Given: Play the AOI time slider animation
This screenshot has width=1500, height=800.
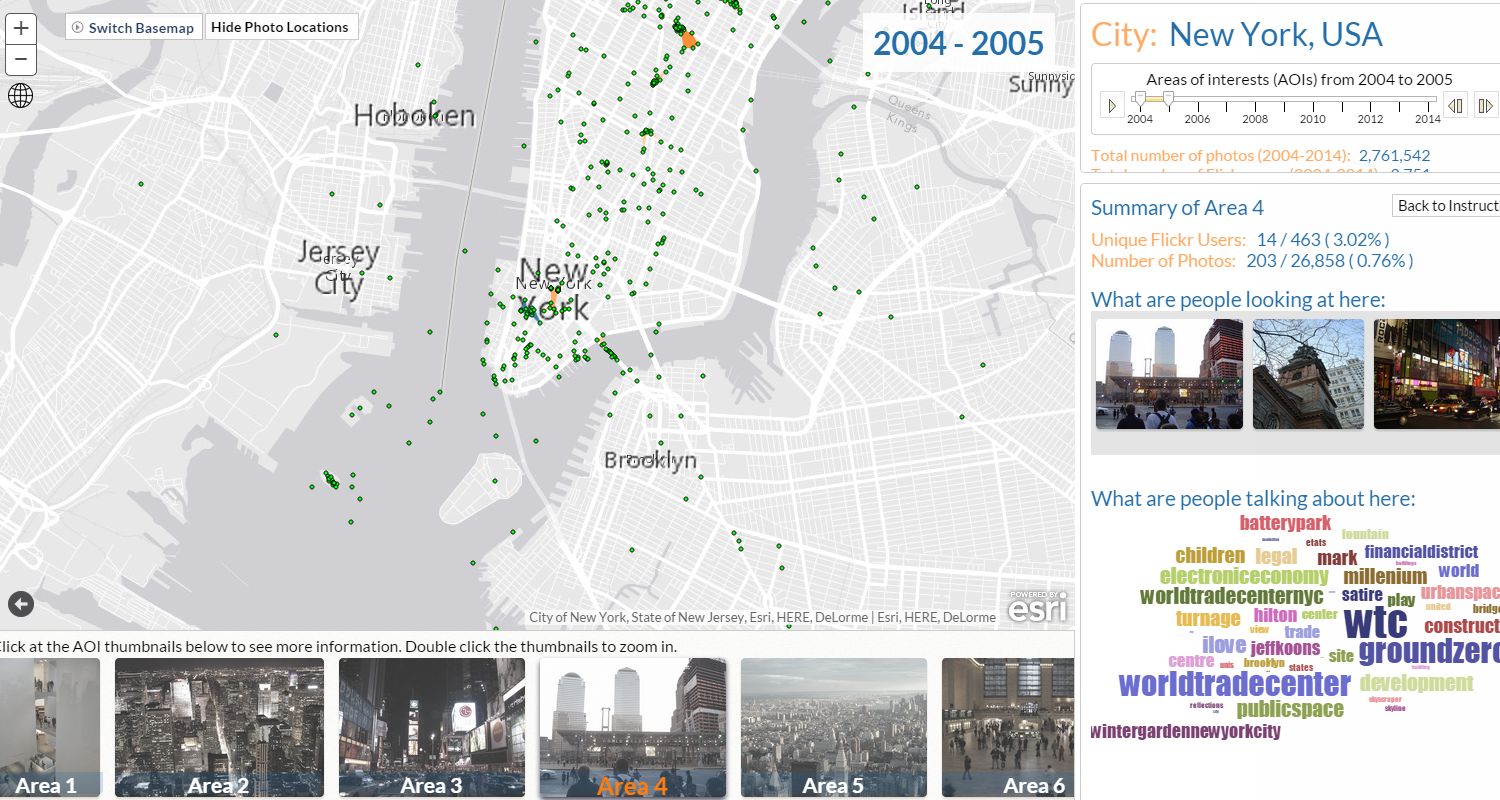Looking at the screenshot, I should [x=1112, y=105].
